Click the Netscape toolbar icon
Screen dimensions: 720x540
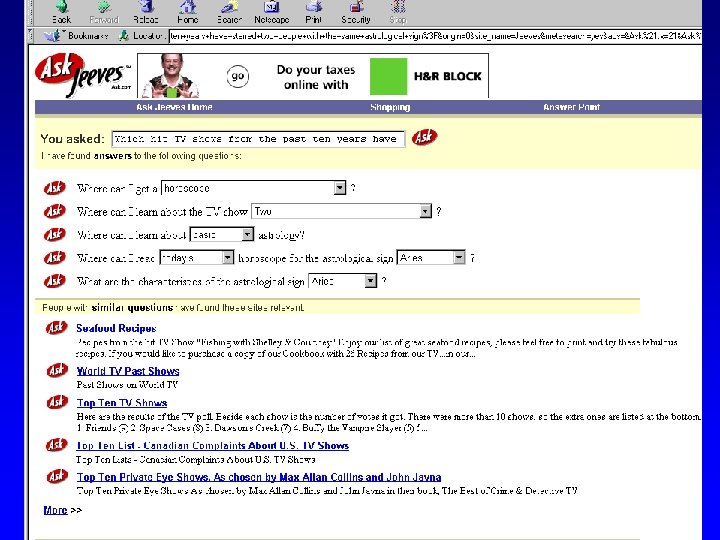(x=271, y=12)
